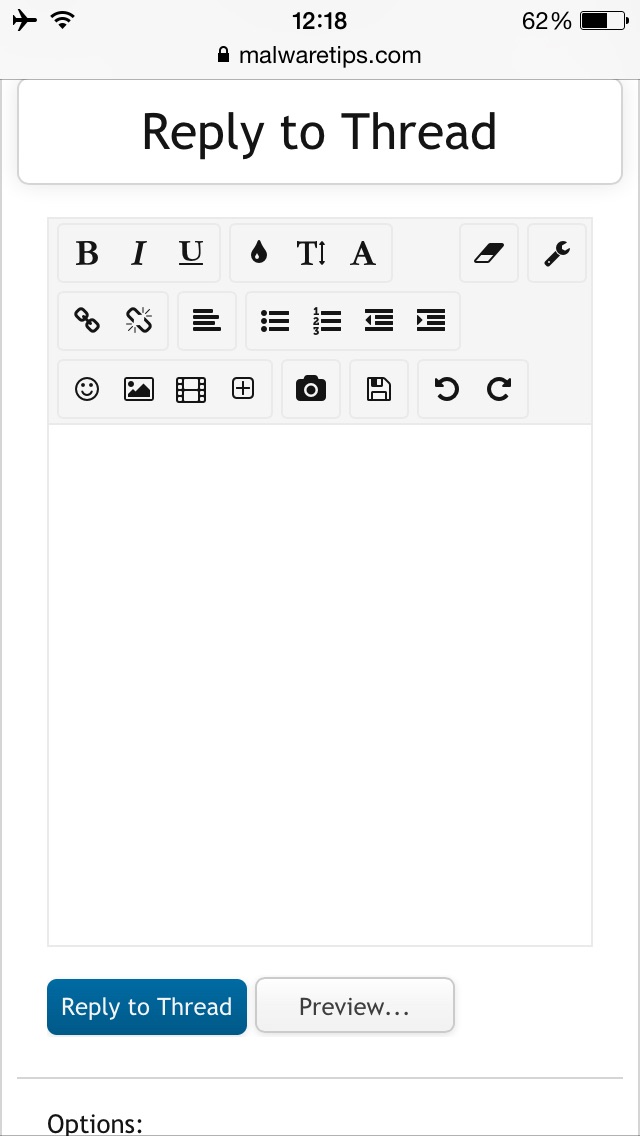The width and height of the screenshot is (640, 1136).
Task: Click the Preview... button
Action: click(x=354, y=1006)
